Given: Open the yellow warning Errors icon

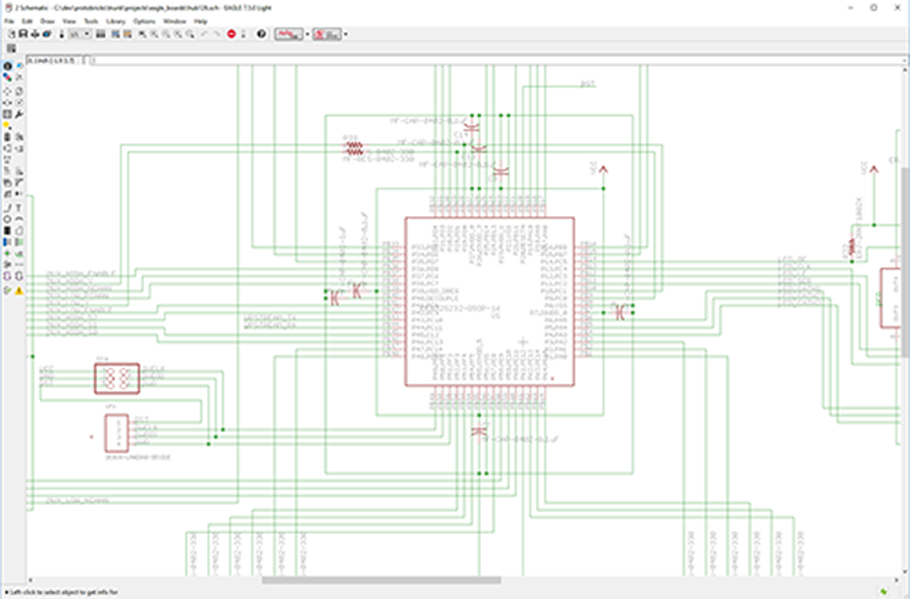Looking at the screenshot, I should [19, 291].
